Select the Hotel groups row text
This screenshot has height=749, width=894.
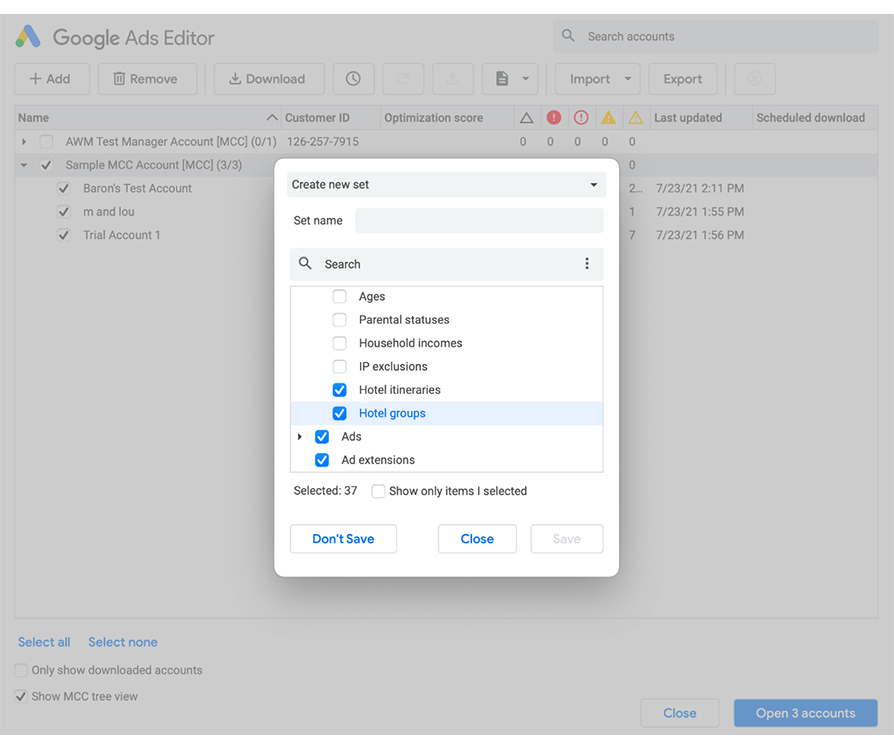click(392, 413)
